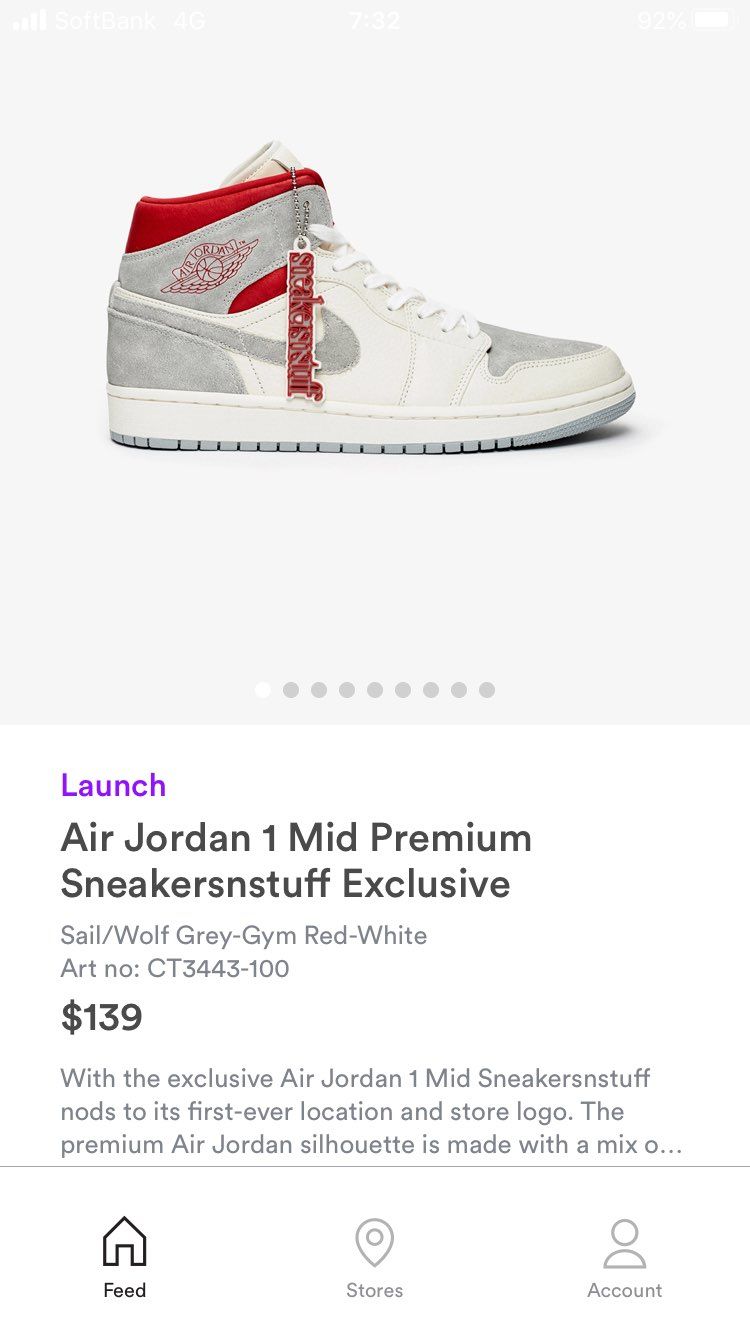Switch to the Stores tab label
This screenshot has height=1334, width=750.
tap(374, 1290)
